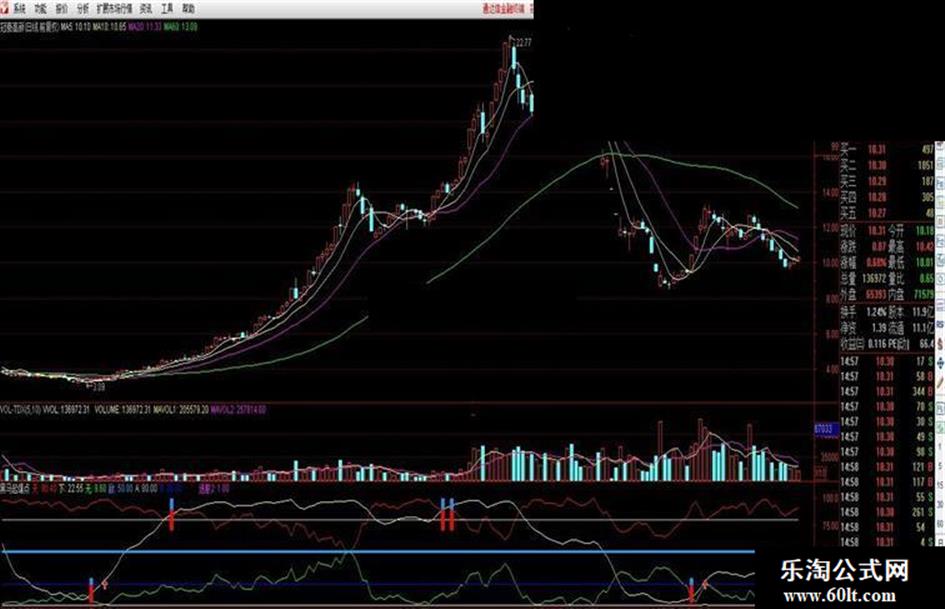Click the 换手 1.24% value
945x609 pixels.
coord(876,312)
